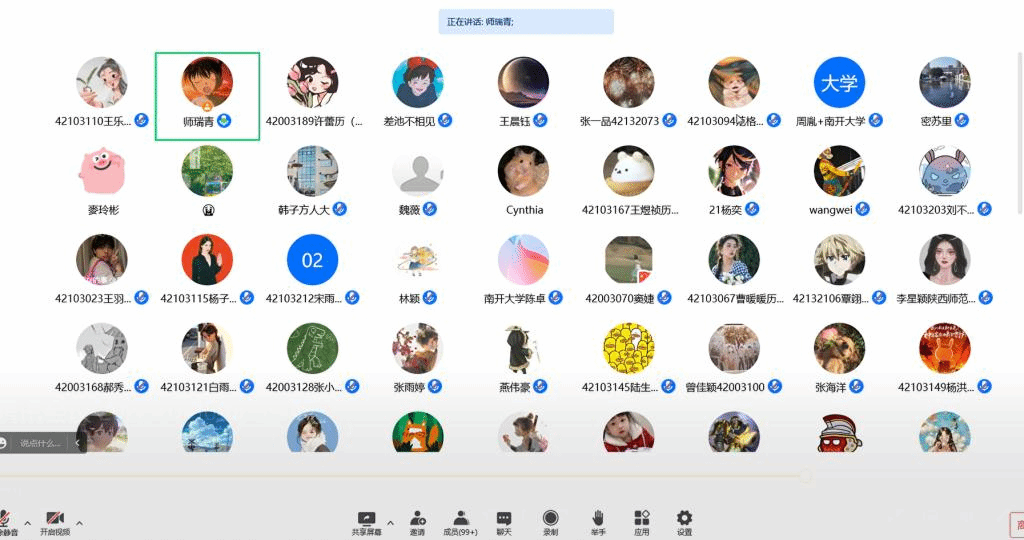Open the 成员(99+) members list

tap(460, 519)
